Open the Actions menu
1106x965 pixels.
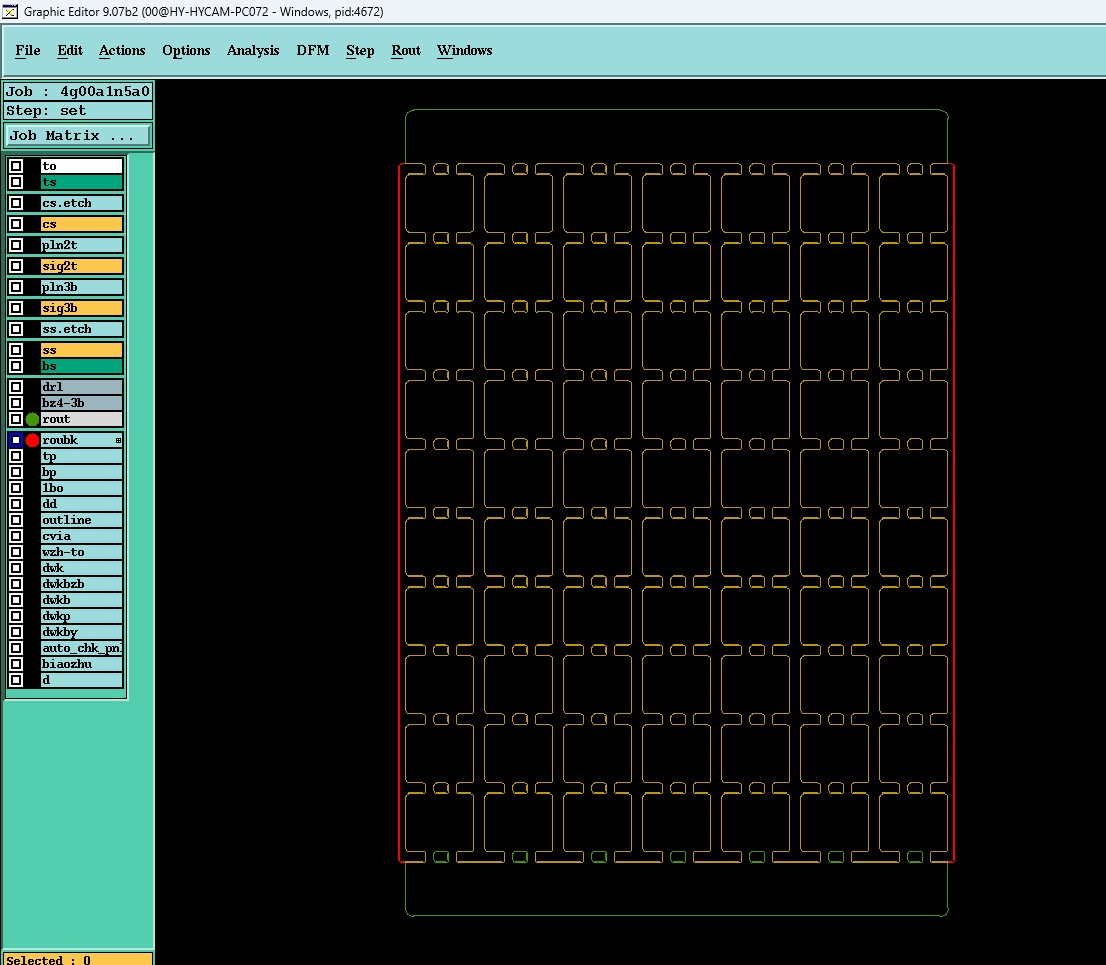tap(122, 51)
